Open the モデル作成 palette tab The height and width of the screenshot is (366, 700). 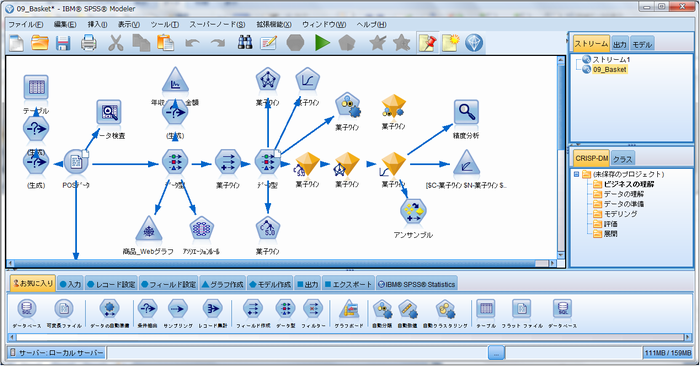(270, 284)
